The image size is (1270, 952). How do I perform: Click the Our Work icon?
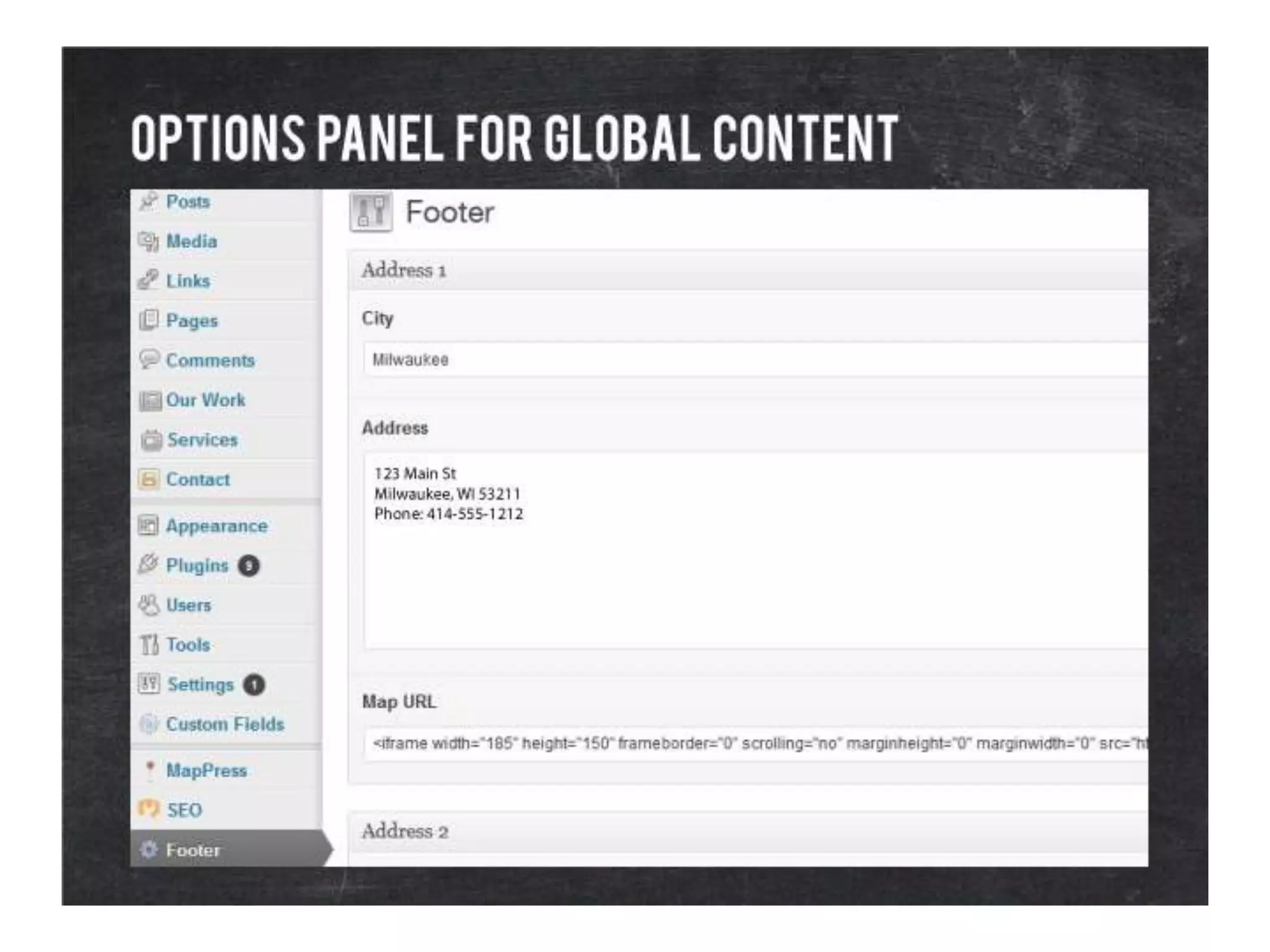tap(150, 400)
